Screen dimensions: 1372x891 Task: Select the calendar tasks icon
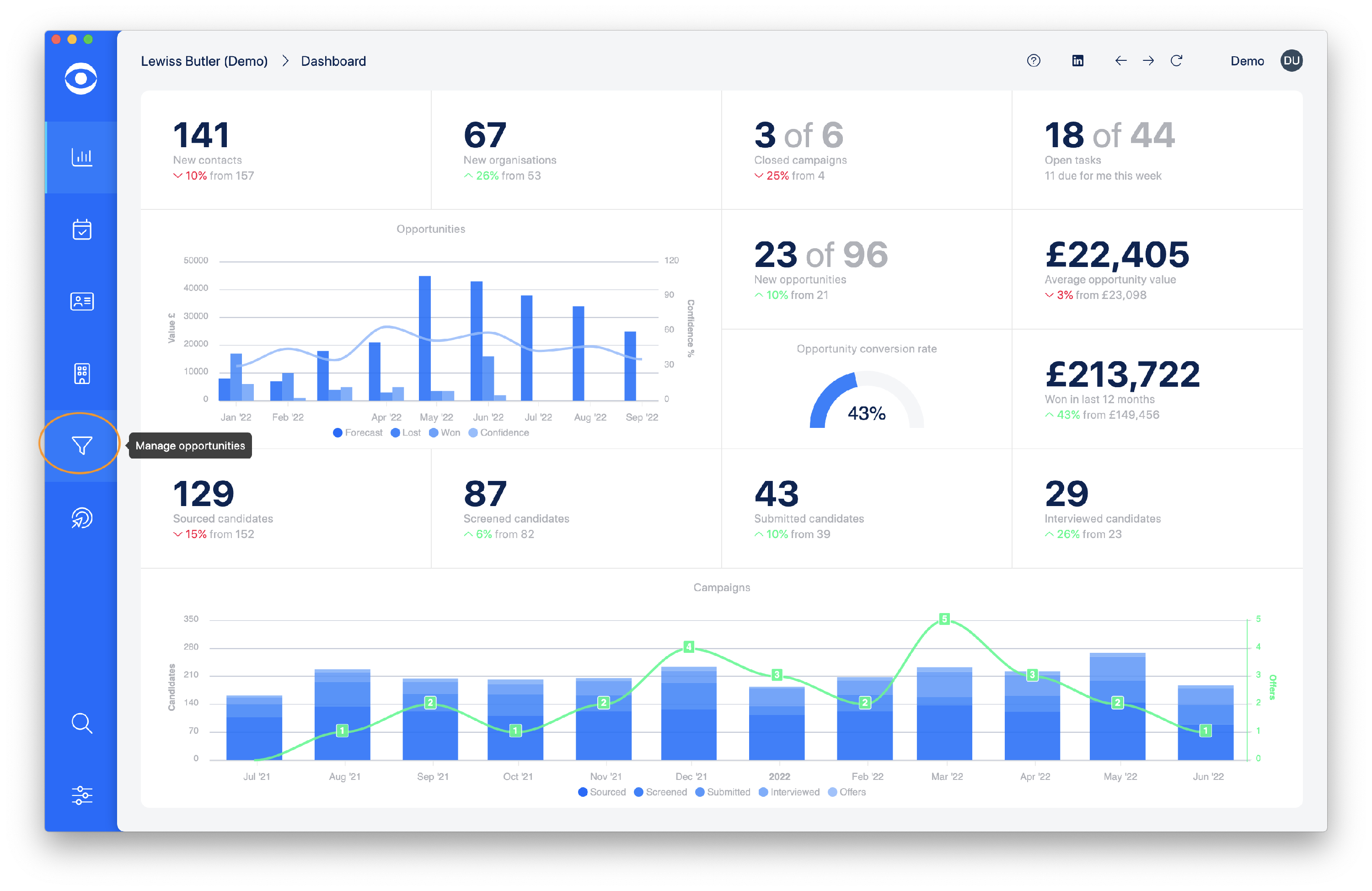tap(82, 229)
